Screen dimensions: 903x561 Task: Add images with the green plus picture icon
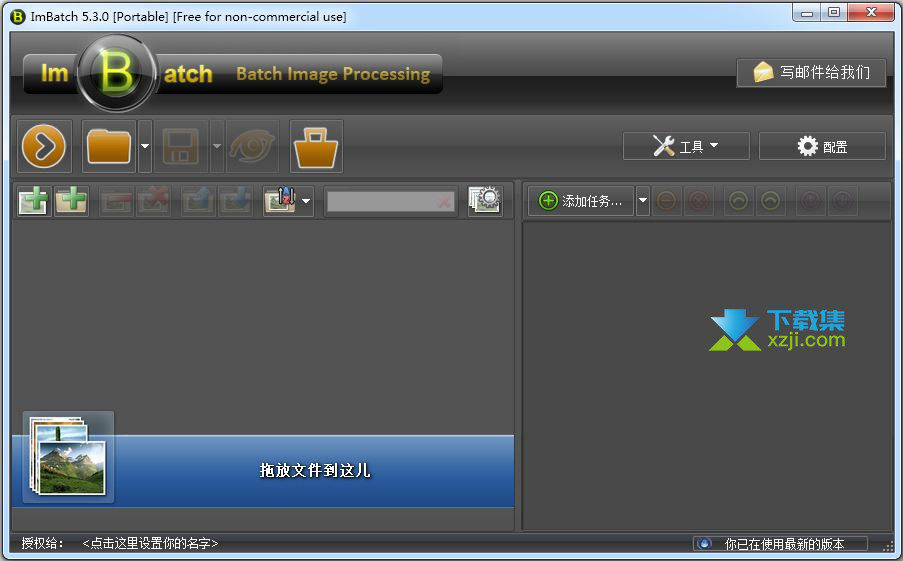(34, 201)
